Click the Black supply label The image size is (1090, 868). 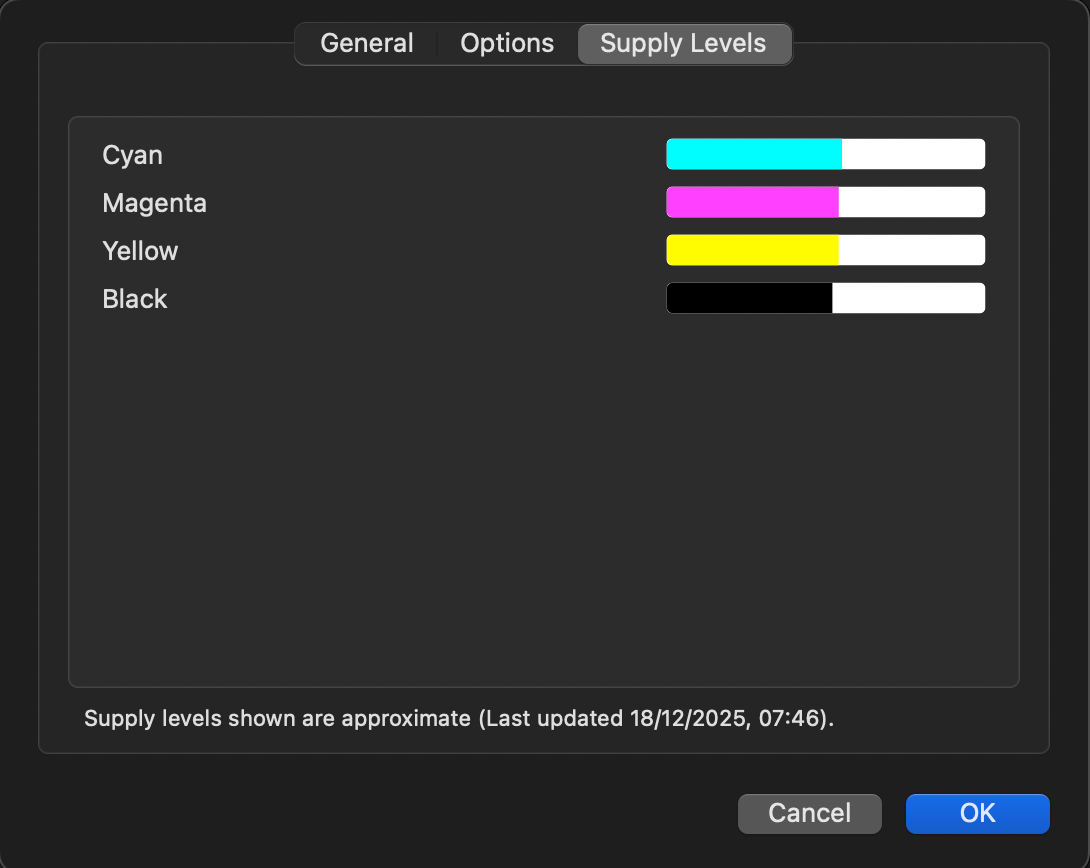tap(135, 299)
